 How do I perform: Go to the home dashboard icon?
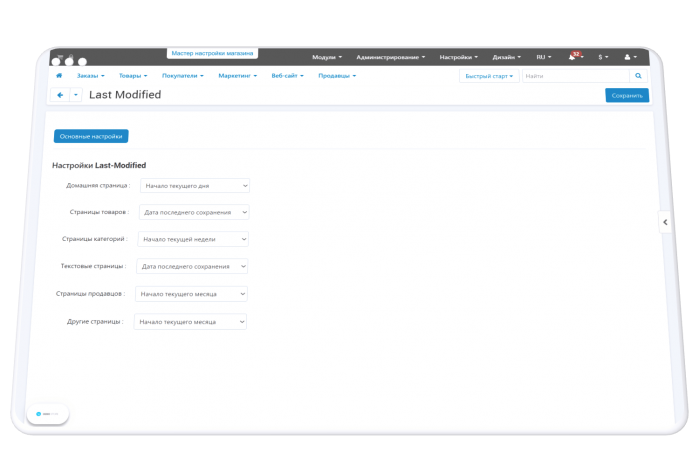click(59, 75)
